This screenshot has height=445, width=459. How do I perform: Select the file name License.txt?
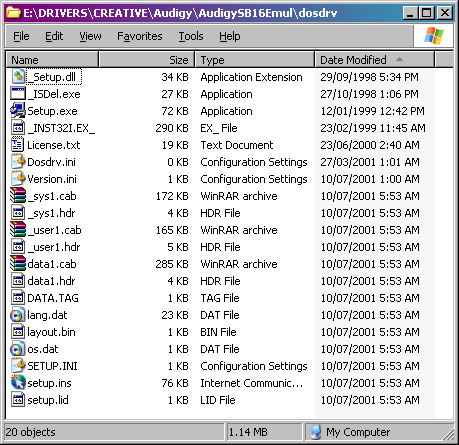click(54, 145)
